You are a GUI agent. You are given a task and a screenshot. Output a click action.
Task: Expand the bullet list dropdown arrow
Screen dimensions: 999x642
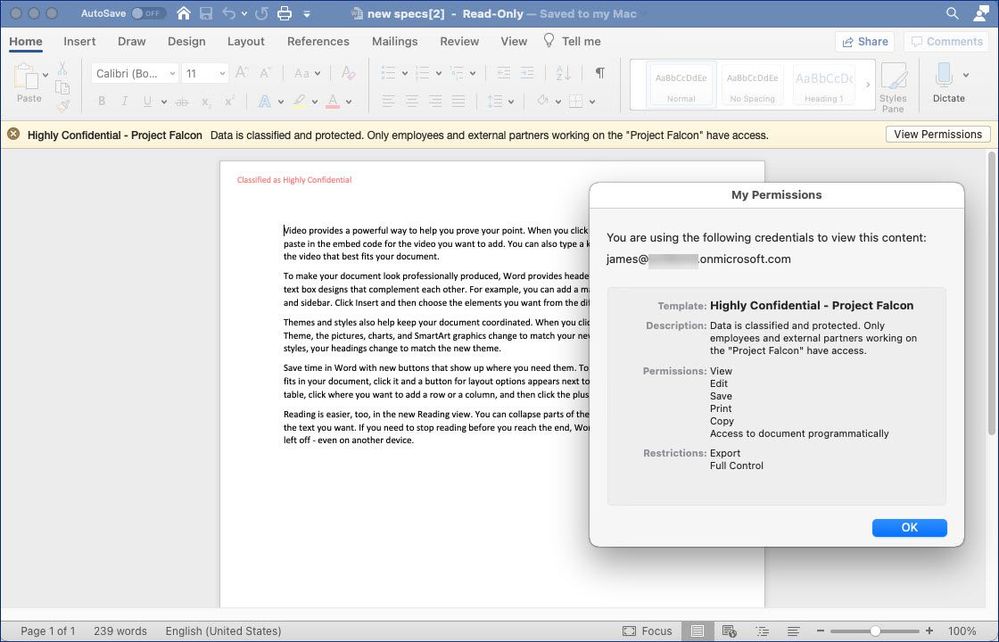coord(405,73)
